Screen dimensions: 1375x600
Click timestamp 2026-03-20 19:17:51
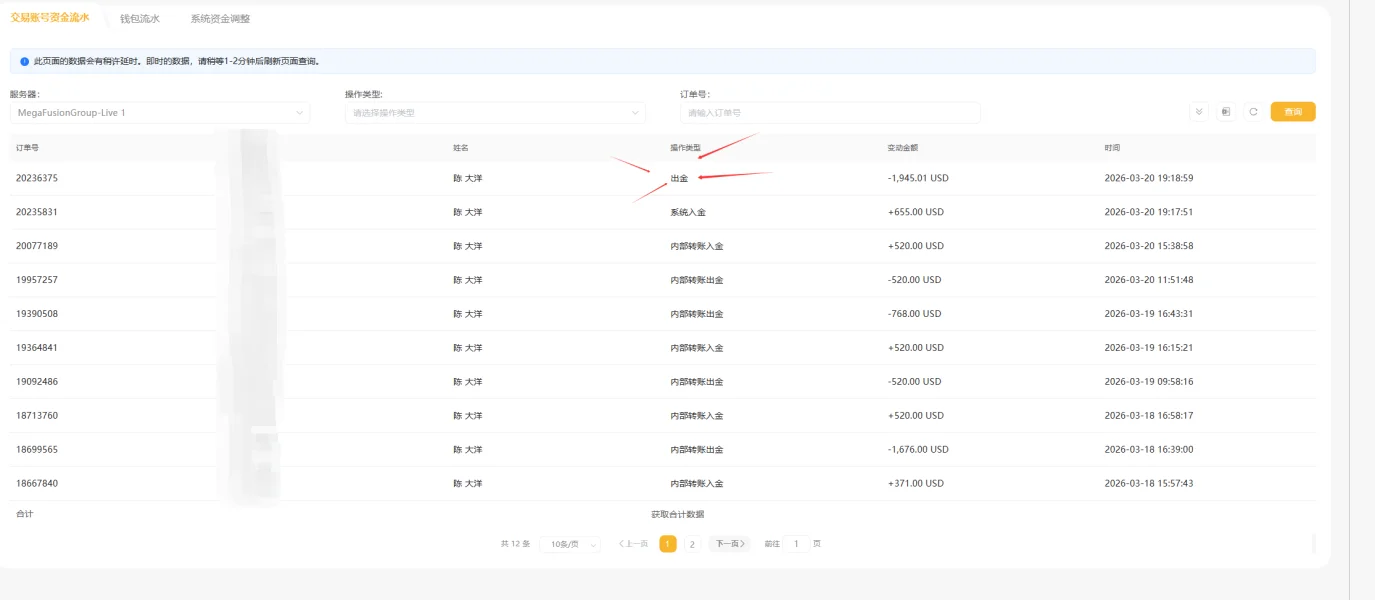pyautogui.click(x=1149, y=212)
